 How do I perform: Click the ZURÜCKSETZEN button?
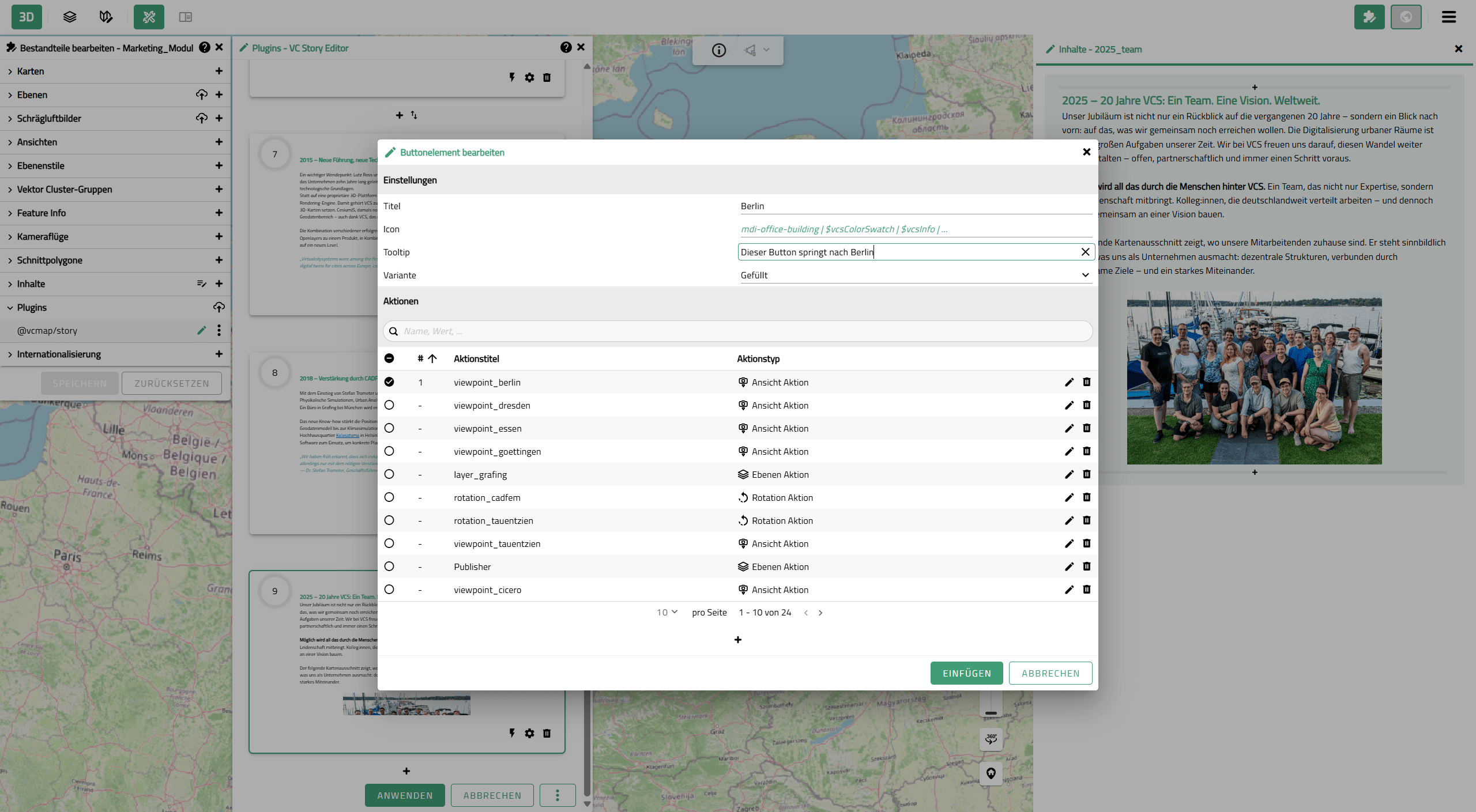pyautogui.click(x=172, y=383)
